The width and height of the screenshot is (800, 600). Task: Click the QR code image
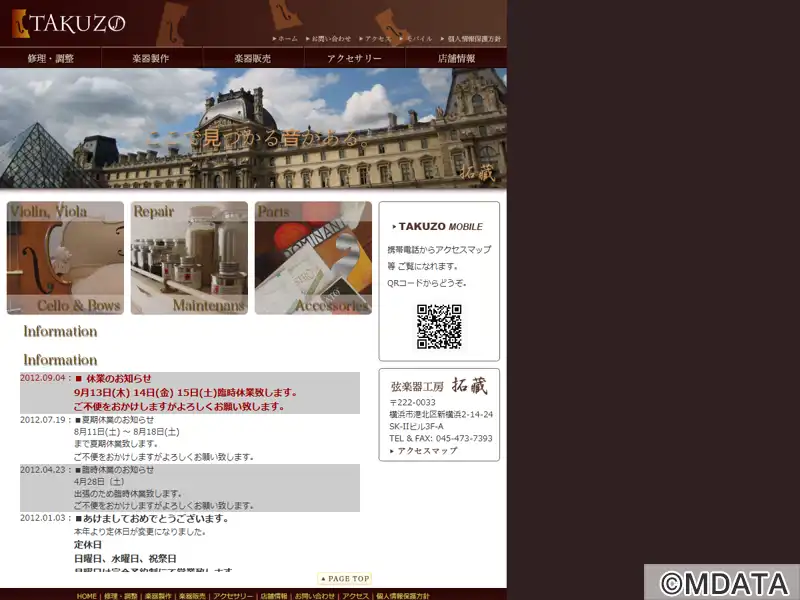point(439,327)
